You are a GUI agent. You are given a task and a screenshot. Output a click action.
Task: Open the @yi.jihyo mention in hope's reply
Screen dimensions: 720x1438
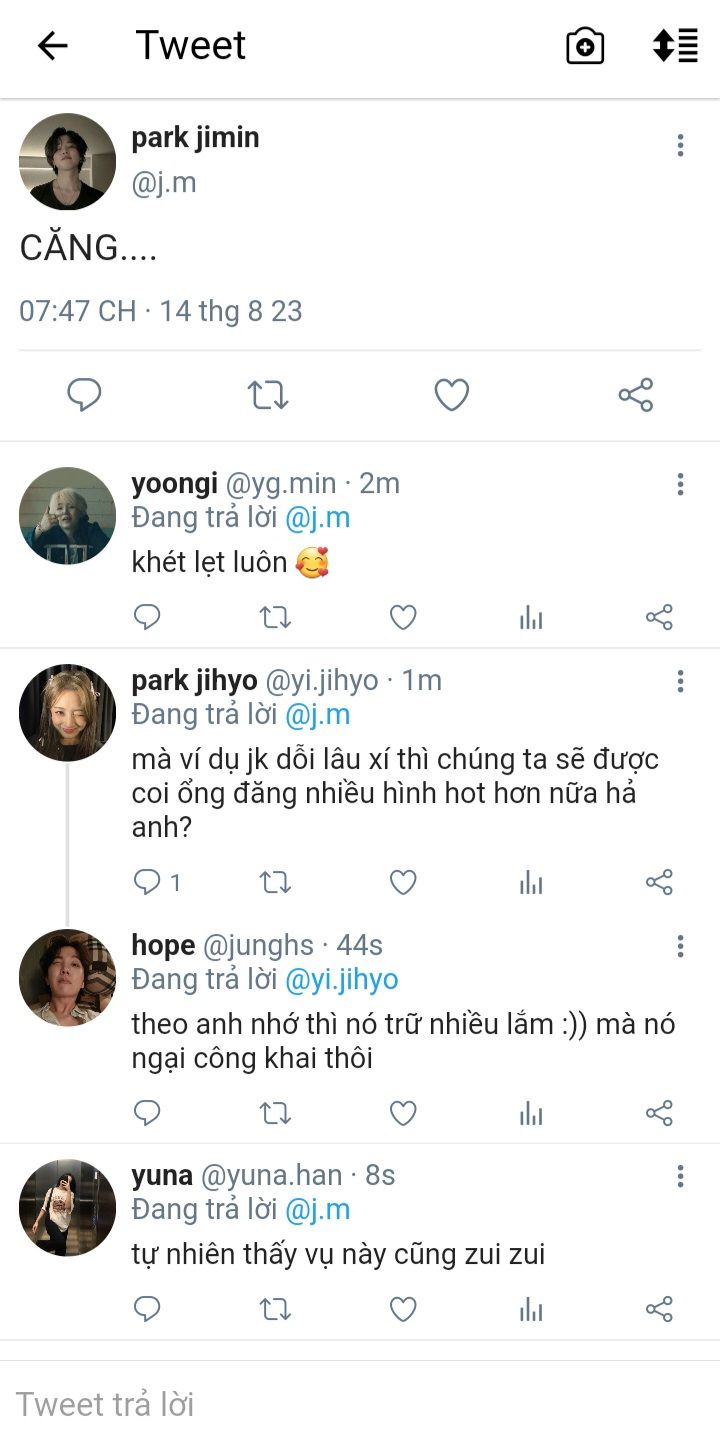click(342, 979)
